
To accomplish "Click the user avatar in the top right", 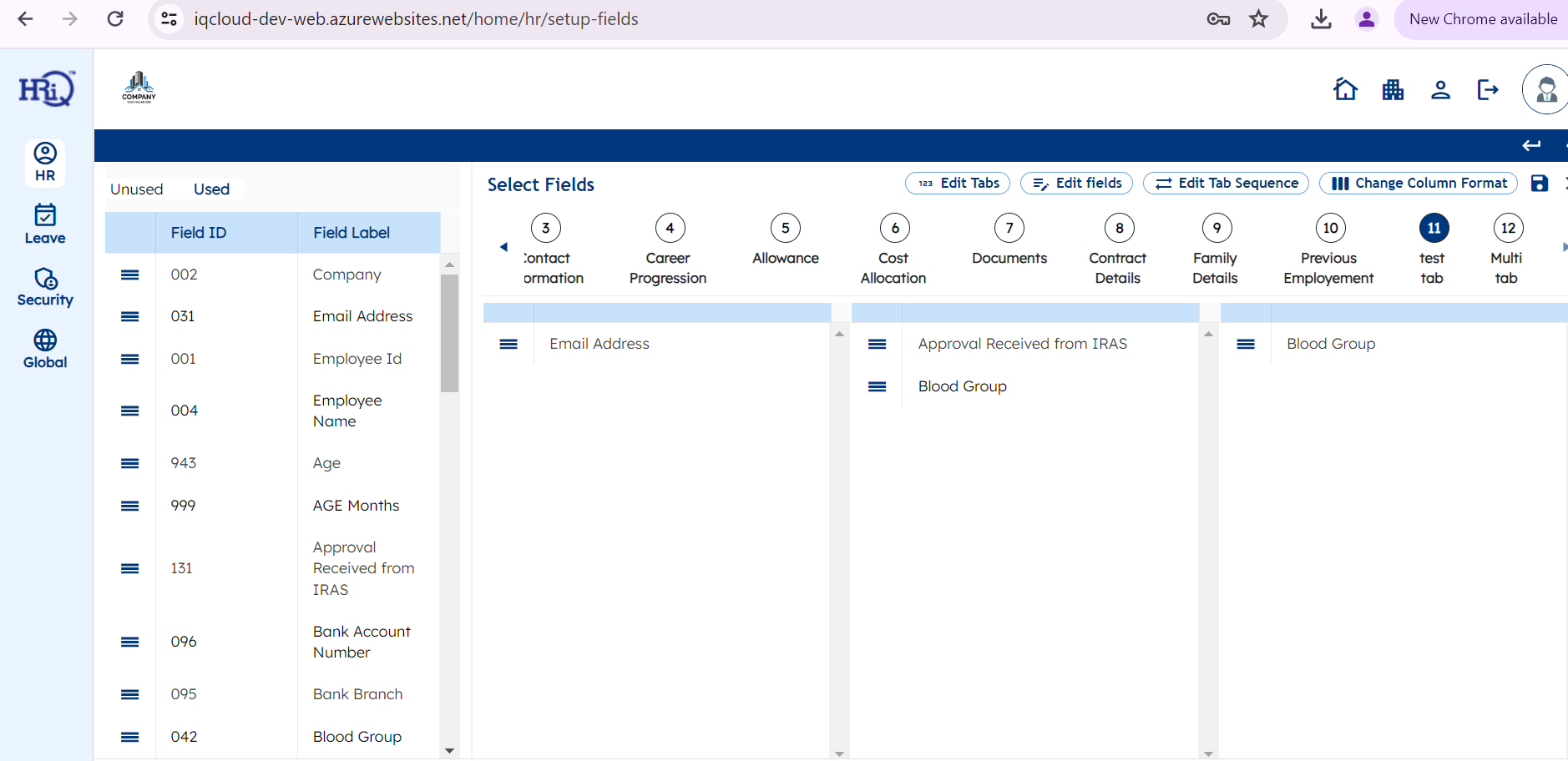I will pos(1545,89).
